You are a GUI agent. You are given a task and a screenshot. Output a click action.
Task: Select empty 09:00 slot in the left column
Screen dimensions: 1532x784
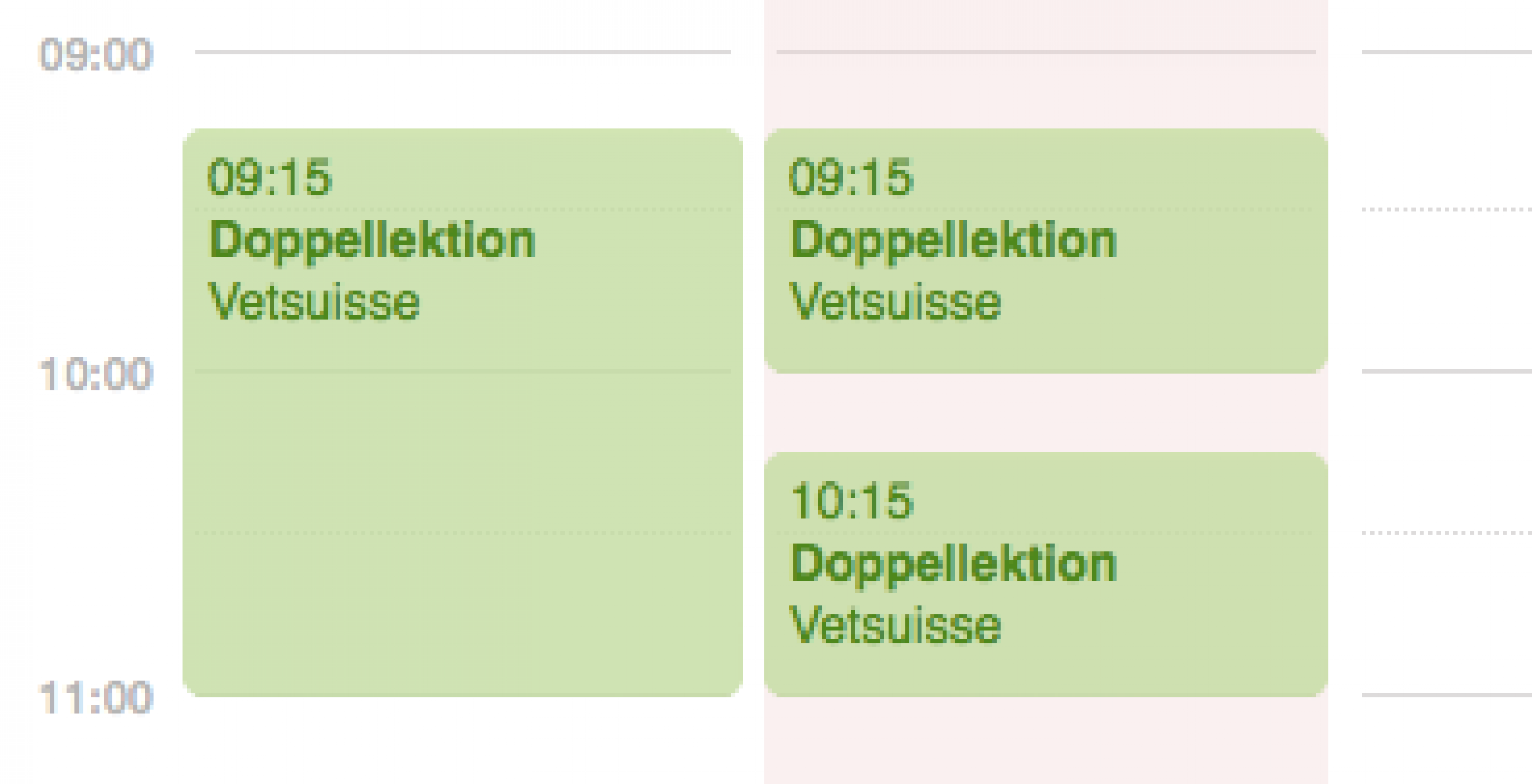pos(462,90)
